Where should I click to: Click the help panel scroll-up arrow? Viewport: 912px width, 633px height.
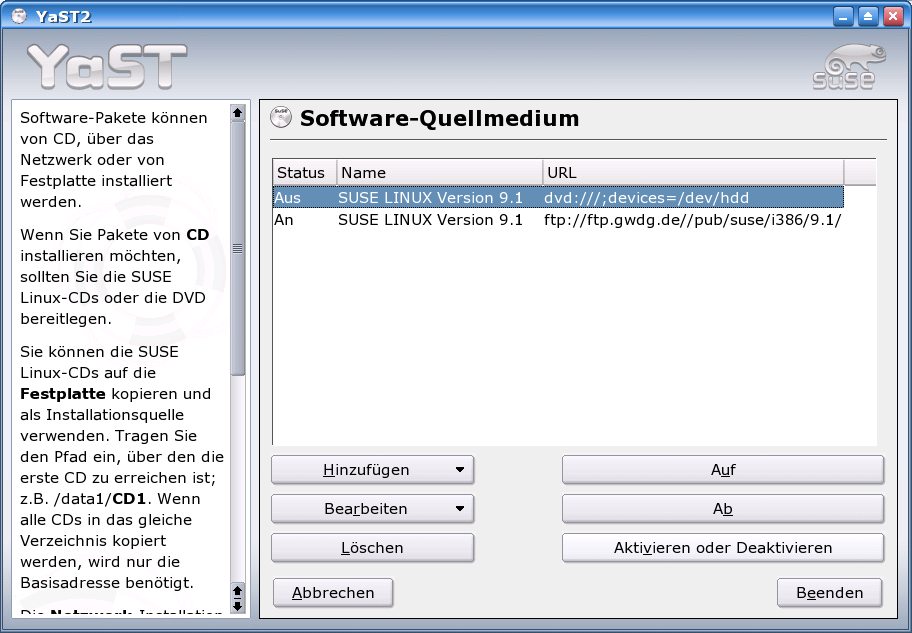click(237, 112)
